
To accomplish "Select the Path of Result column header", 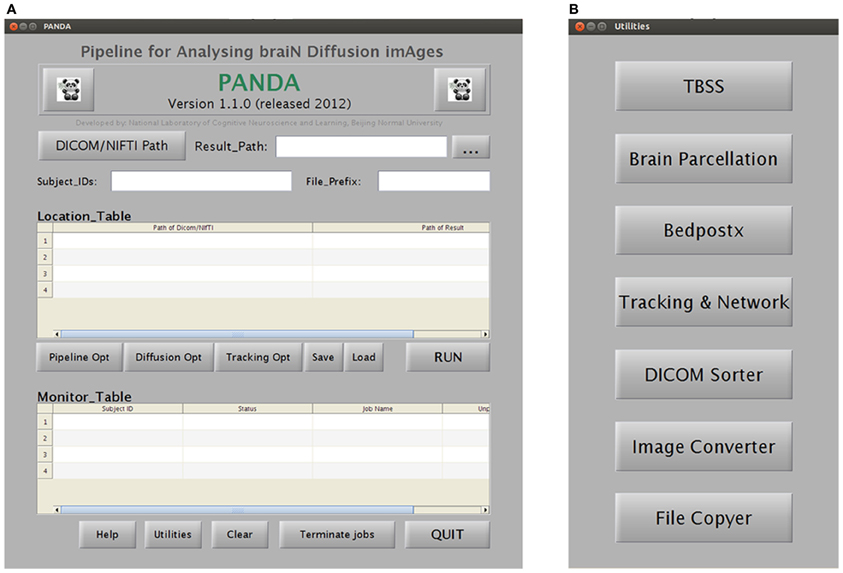I will pyautogui.click(x=401, y=228).
